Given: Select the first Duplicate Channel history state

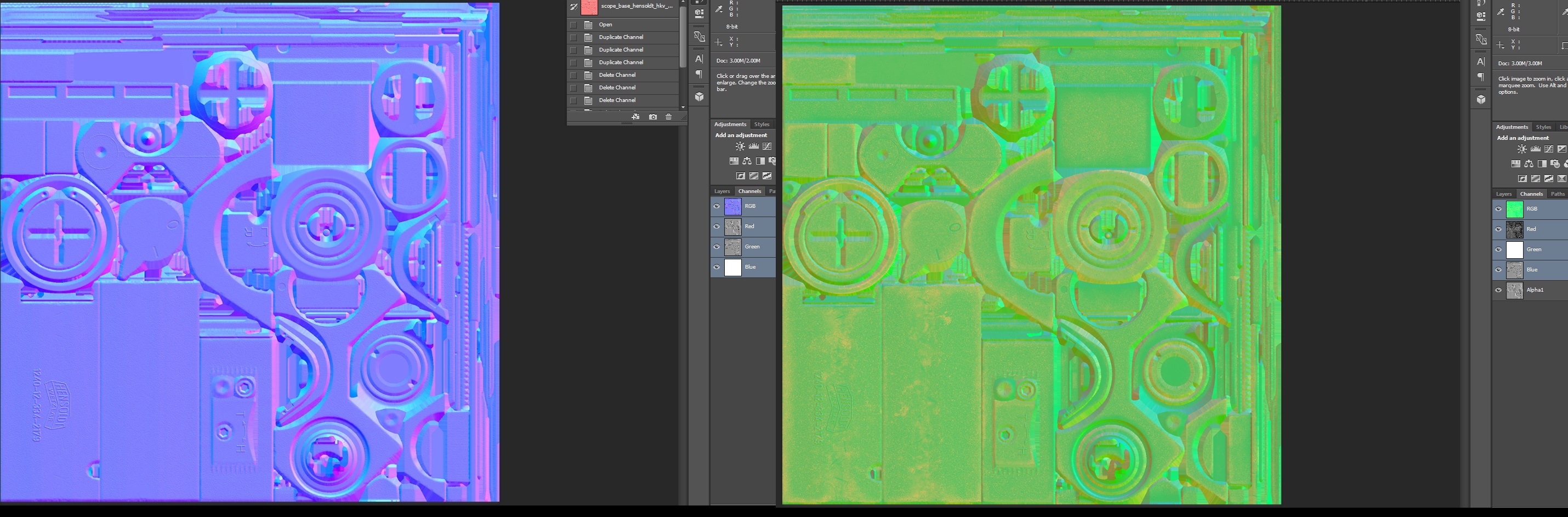Looking at the screenshot, I should tap(623, 37).
